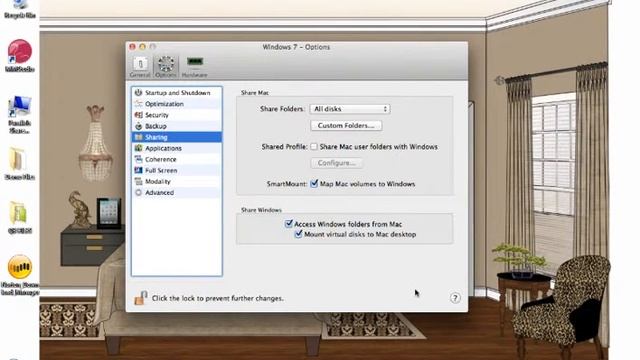Image resolution: width=640 pixels, height=360 pixels.
Task: Toggle Access Windows folders from Mac
Action: (289, 224)
